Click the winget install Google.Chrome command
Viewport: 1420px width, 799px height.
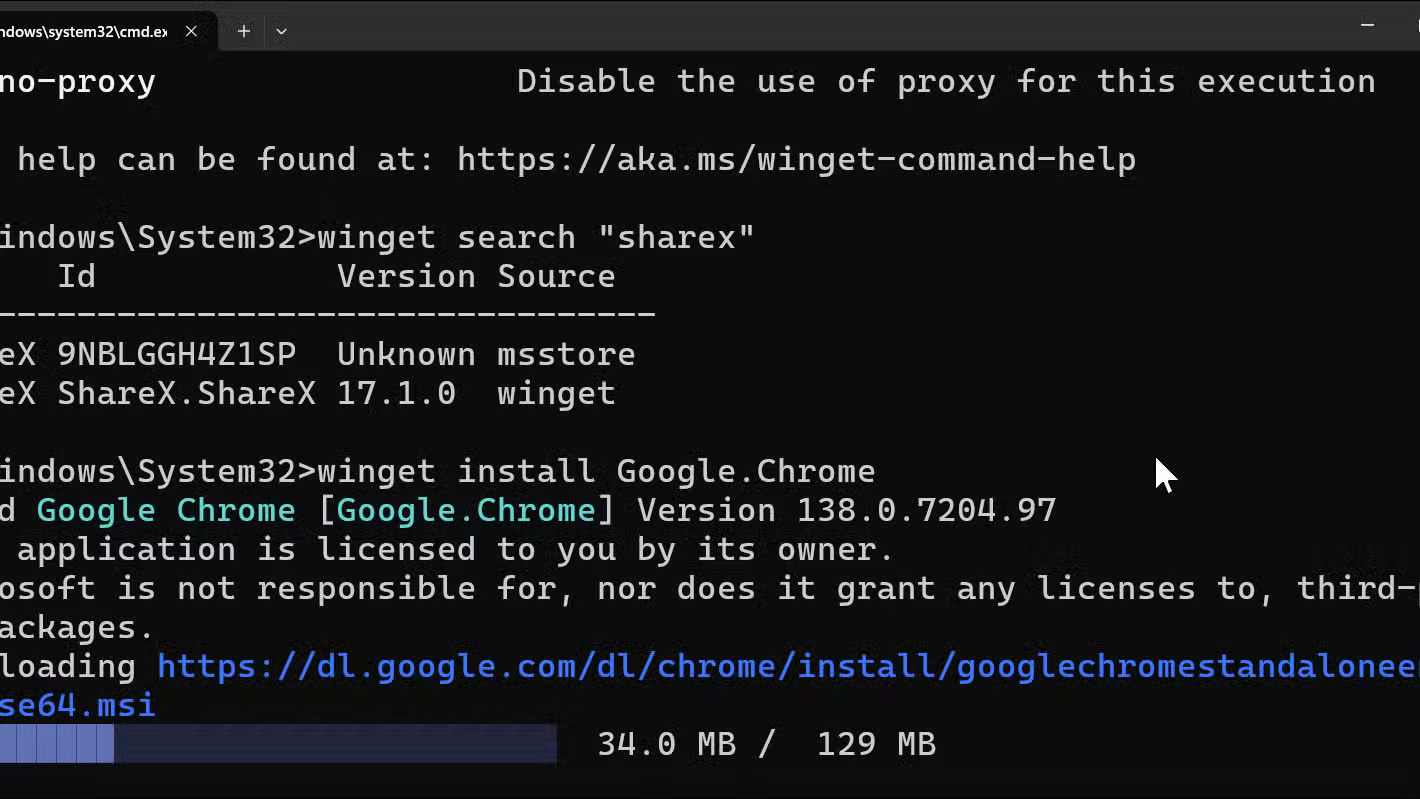[x=596, y=471]
